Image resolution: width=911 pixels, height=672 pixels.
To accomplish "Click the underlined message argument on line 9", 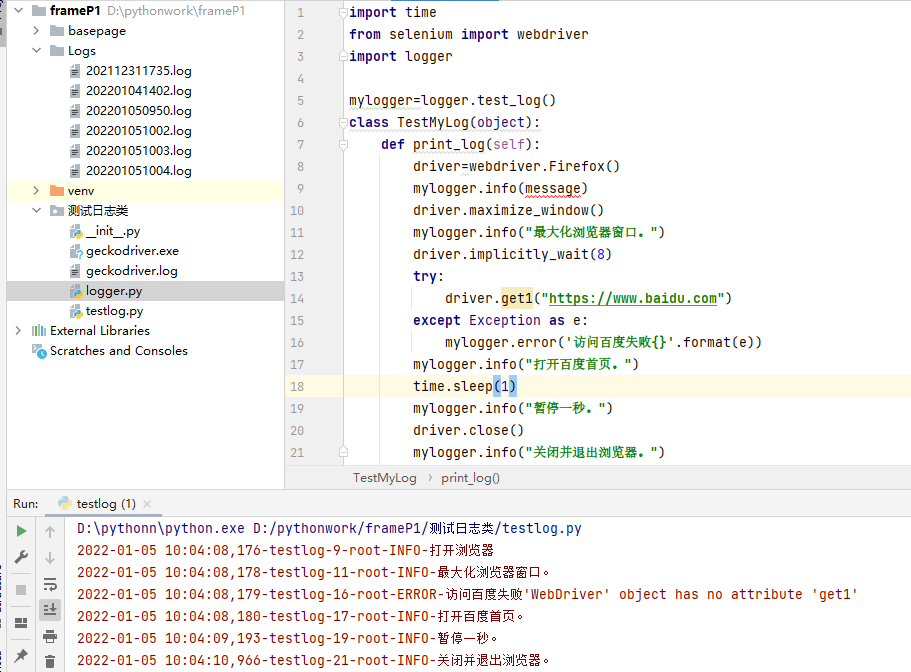I will 552,188.
